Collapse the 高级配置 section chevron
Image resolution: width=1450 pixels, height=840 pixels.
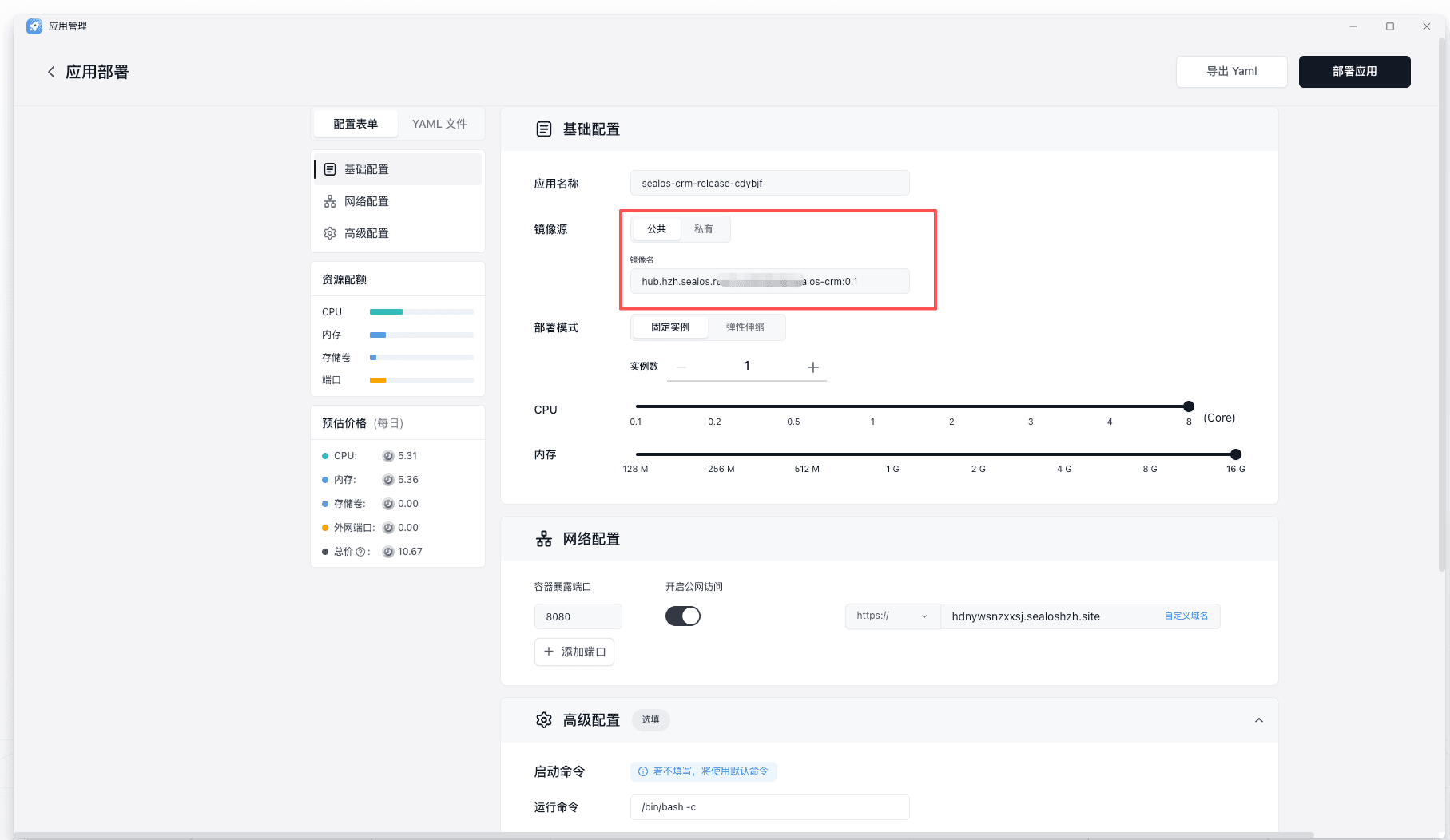click(1259, 720)
